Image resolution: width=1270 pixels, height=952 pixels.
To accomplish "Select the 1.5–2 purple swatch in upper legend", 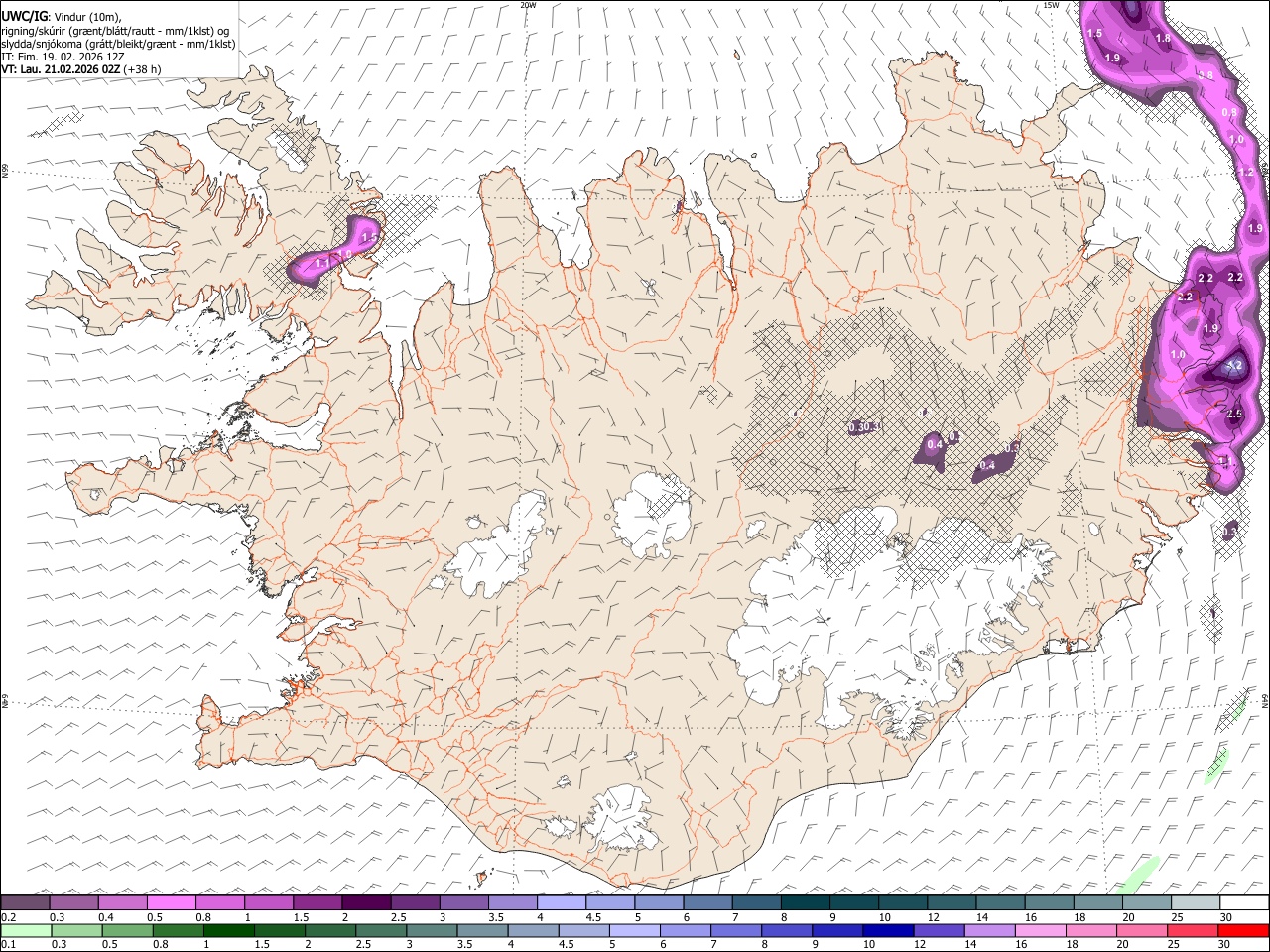I will (317, 902).
